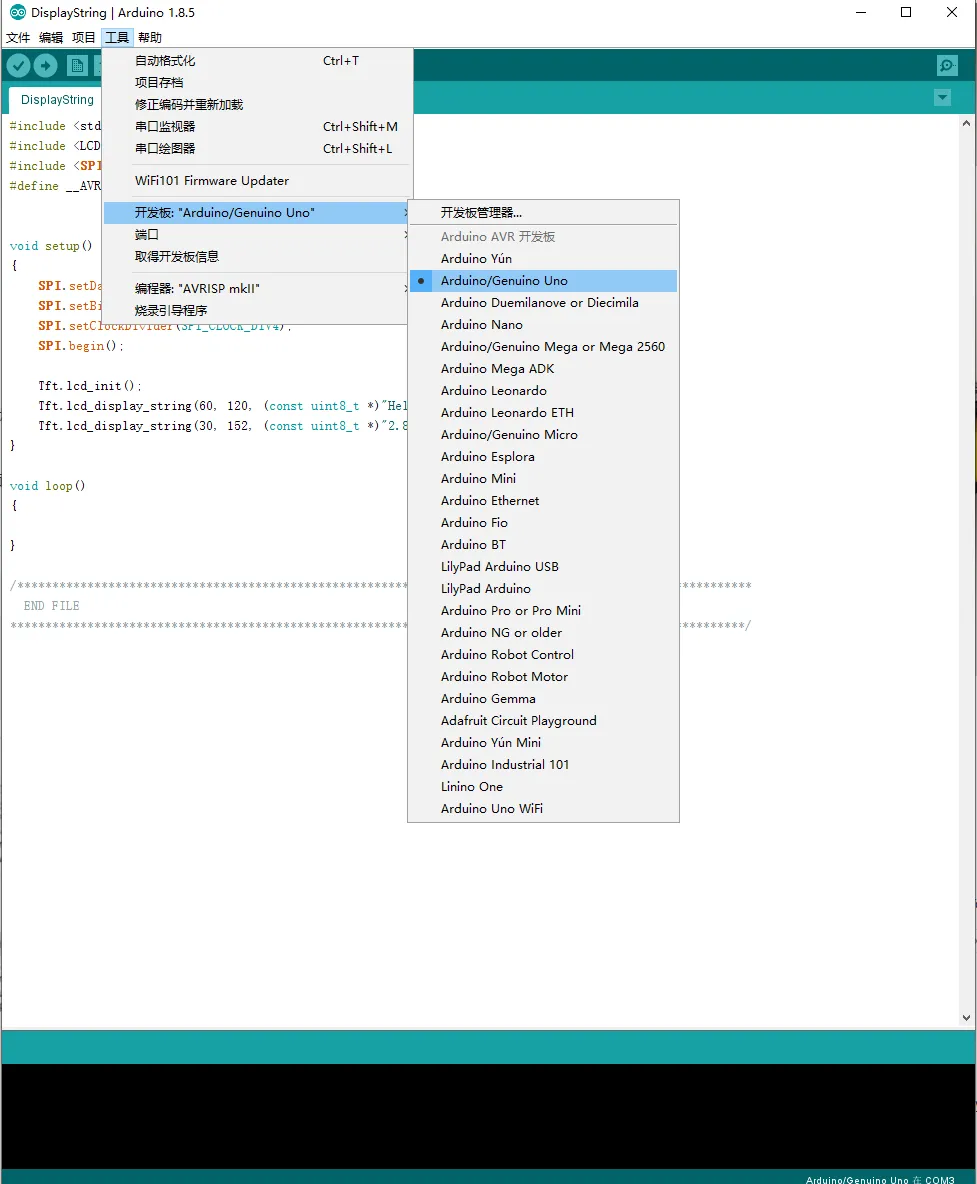Open the 项目 menu
The image size is (977, 1184).
pyautogui.click(x=84, y=38)
